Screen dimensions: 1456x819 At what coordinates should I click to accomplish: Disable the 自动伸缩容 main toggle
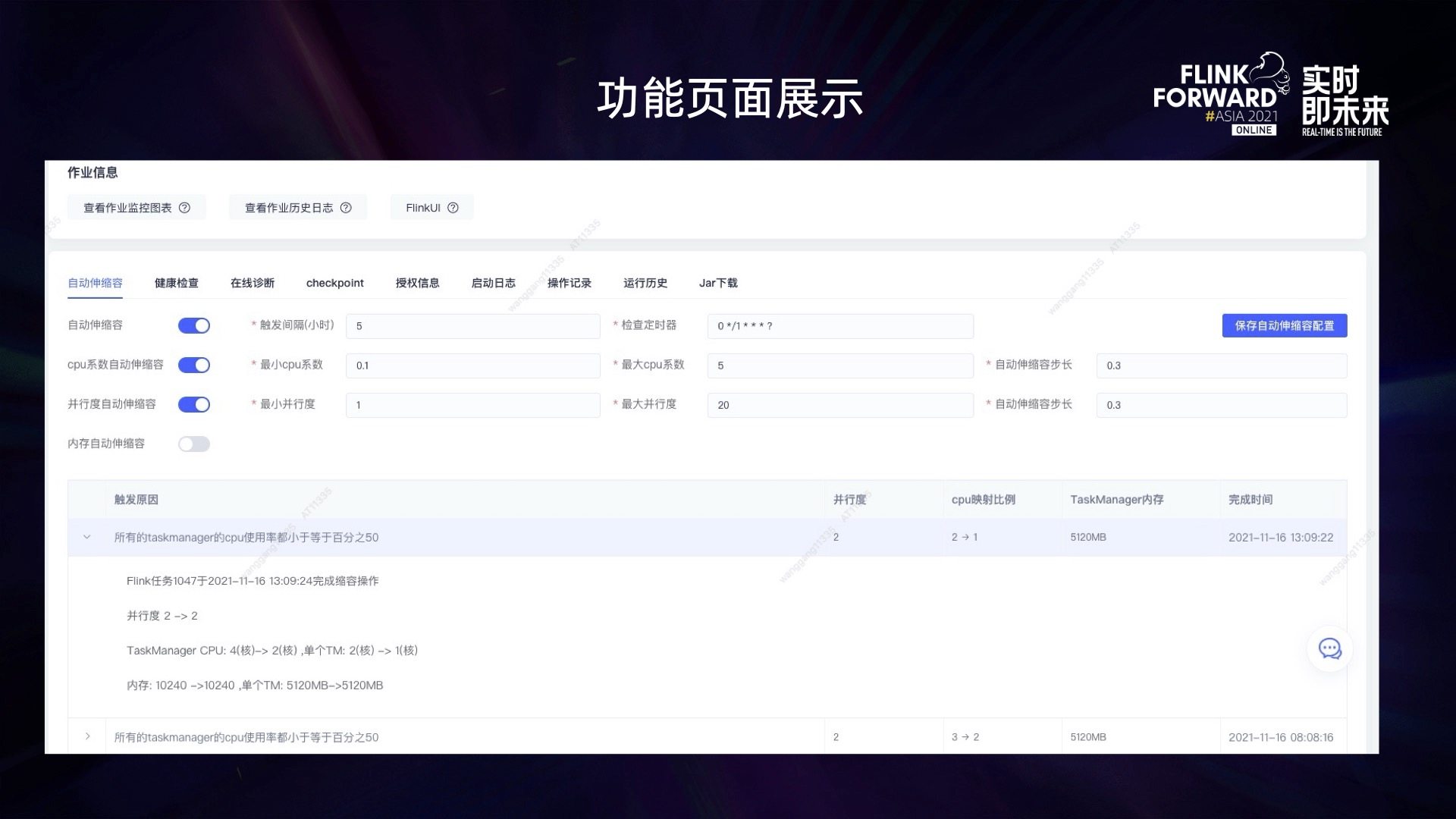(x=194, y=325)
